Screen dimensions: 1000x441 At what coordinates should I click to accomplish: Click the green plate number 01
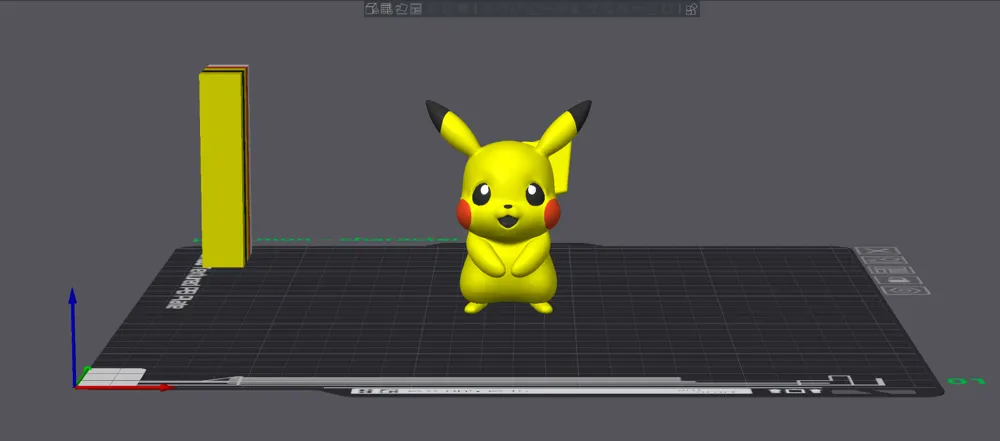(966, 381)
